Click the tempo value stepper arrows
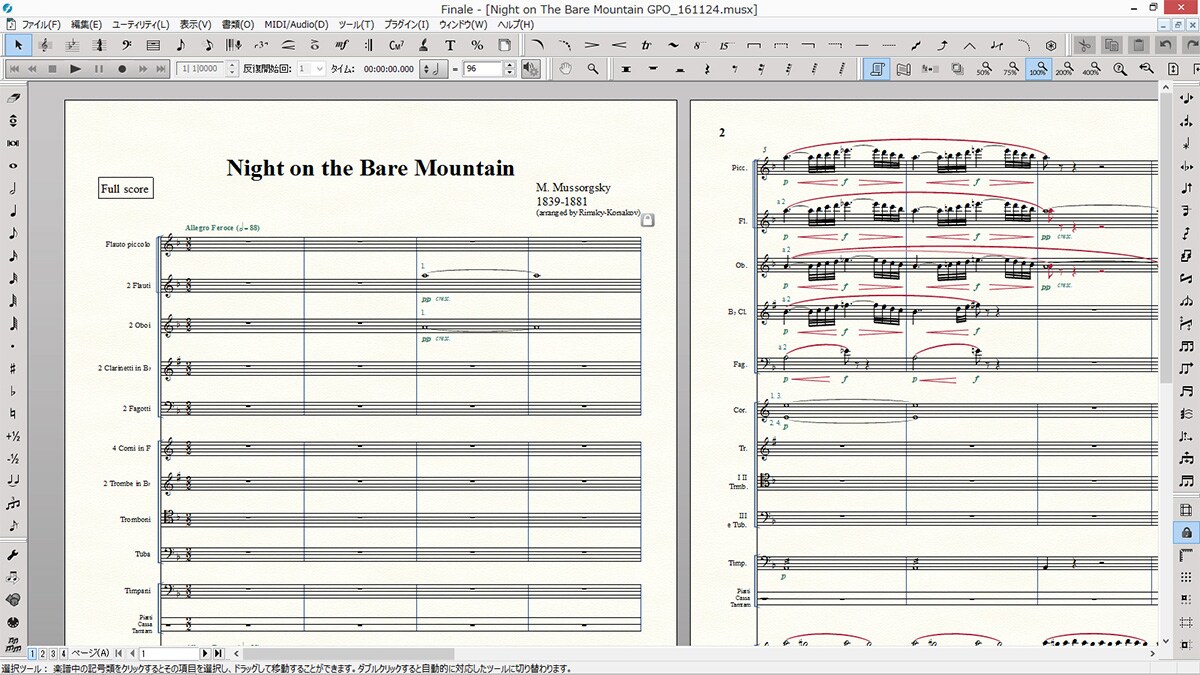The width and height of the screenshot is (1200, 675). (x=509, y=69)
